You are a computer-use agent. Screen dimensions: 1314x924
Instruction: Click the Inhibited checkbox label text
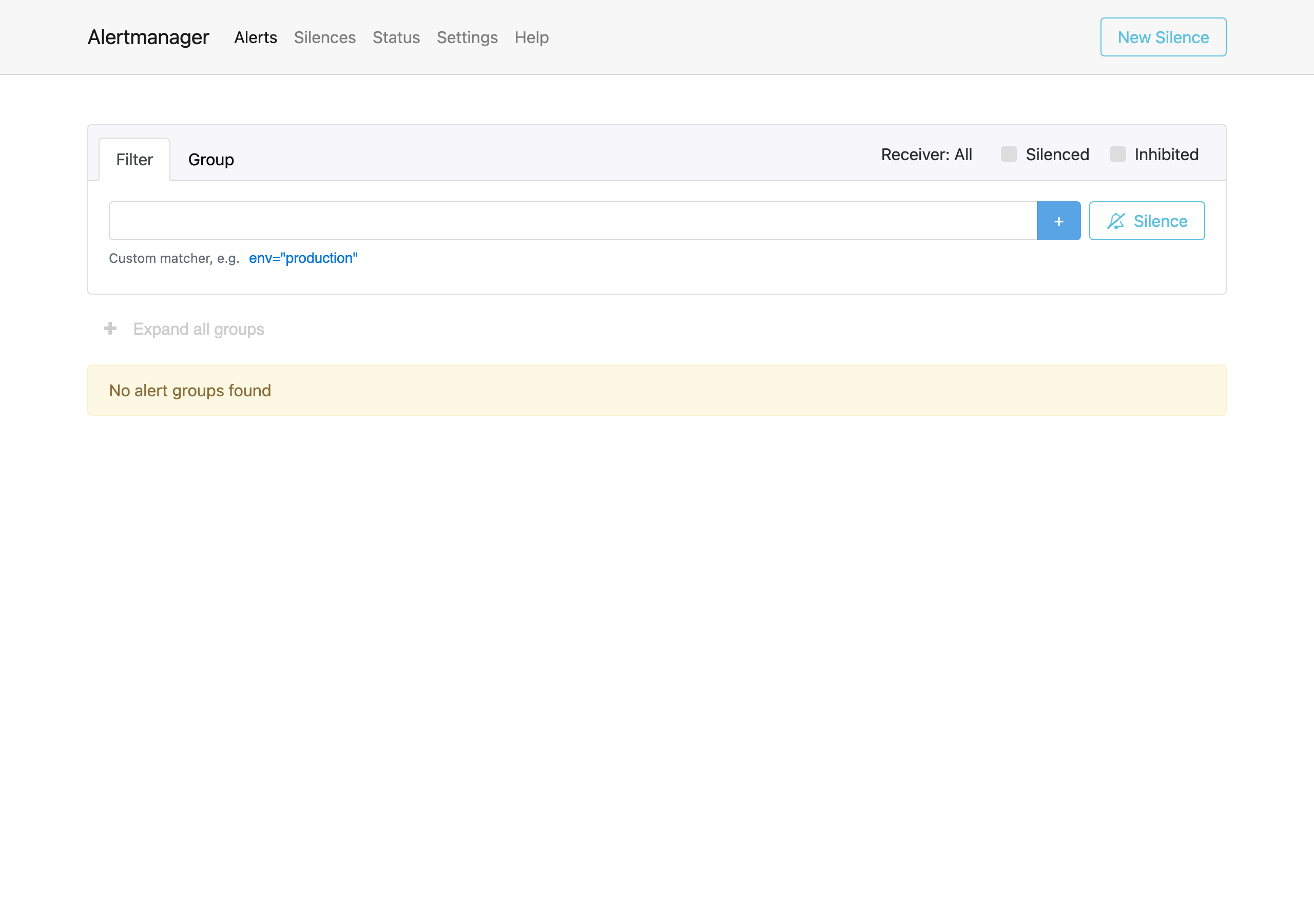(1166, 154)
